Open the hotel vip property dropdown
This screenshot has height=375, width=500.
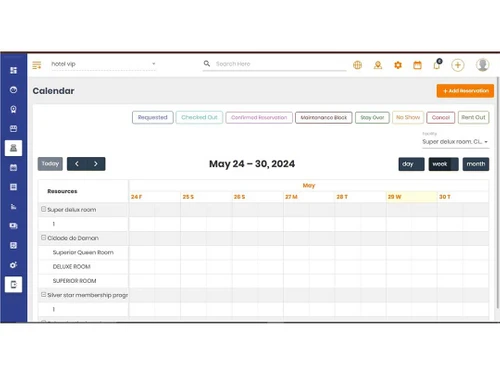(x=103, y=64)
